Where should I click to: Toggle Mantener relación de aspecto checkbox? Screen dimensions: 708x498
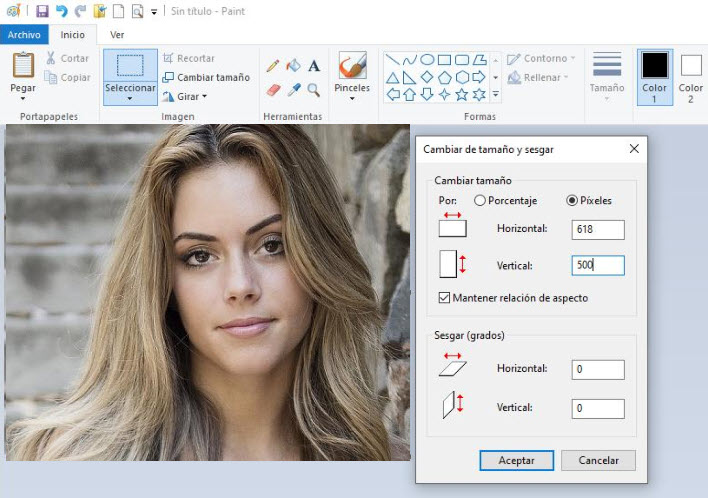click(444, 298)
